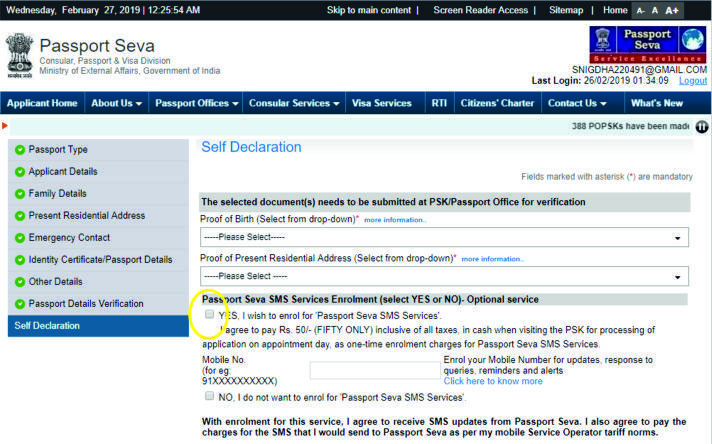Select Self Declaration step in sidebar

[x=98, y=326]
